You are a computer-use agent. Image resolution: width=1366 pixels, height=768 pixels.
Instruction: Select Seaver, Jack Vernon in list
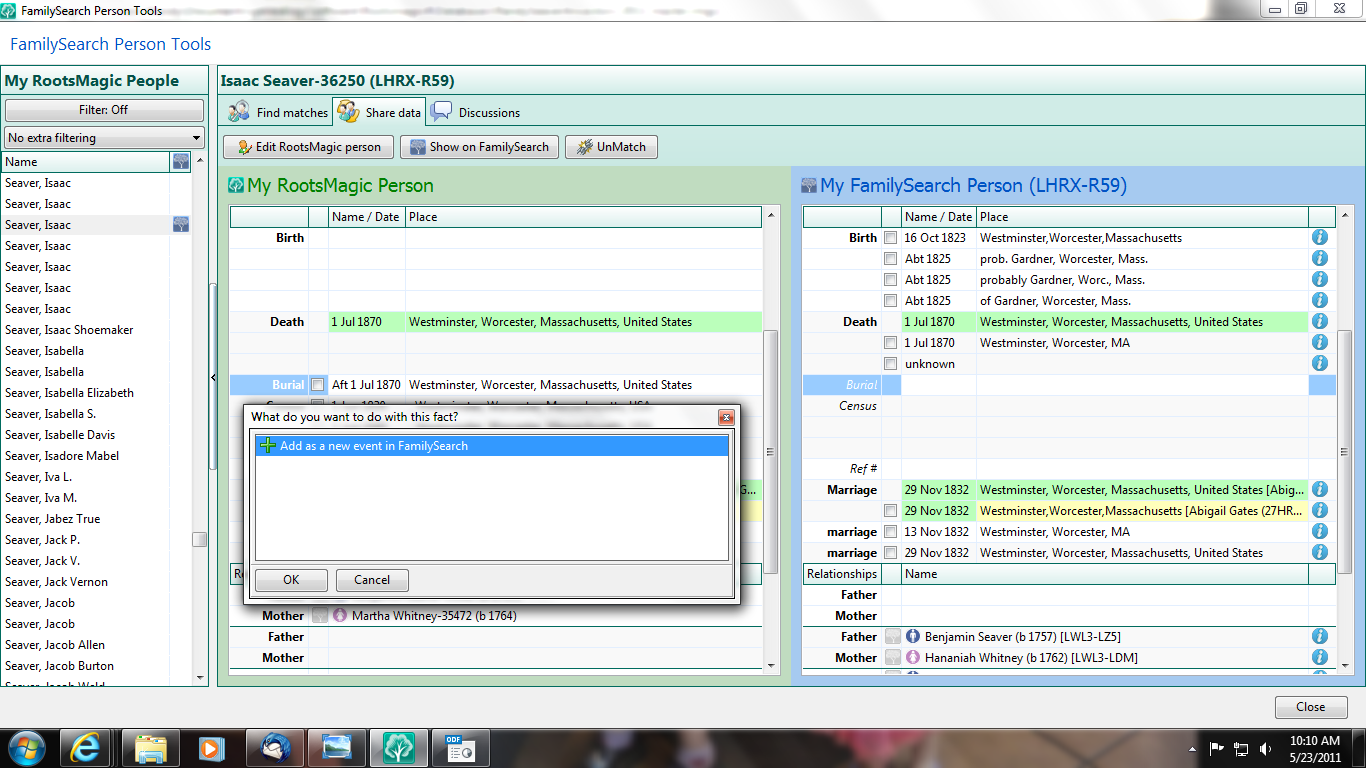56,582
